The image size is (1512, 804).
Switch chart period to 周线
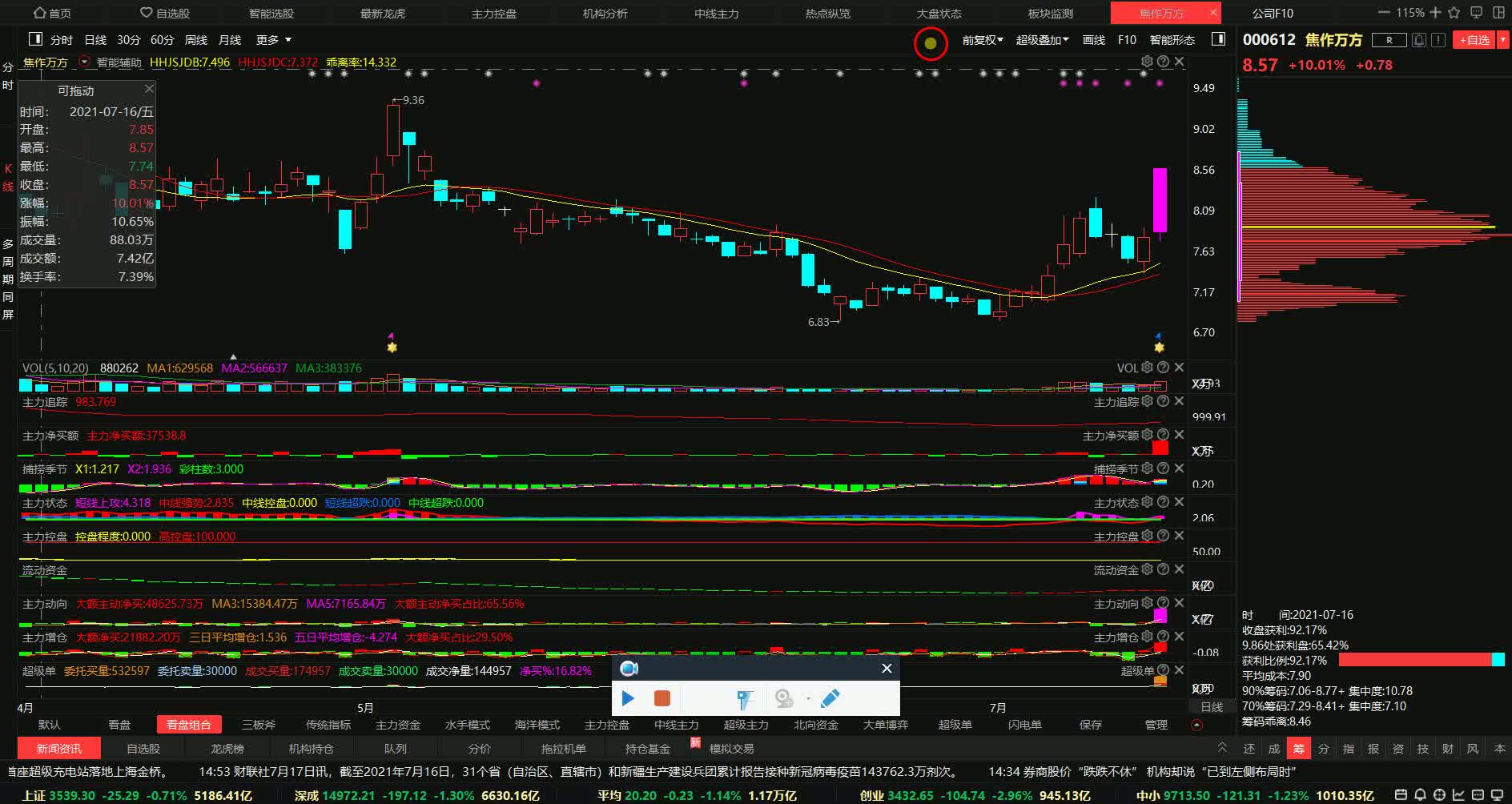[x=195, y=40]
